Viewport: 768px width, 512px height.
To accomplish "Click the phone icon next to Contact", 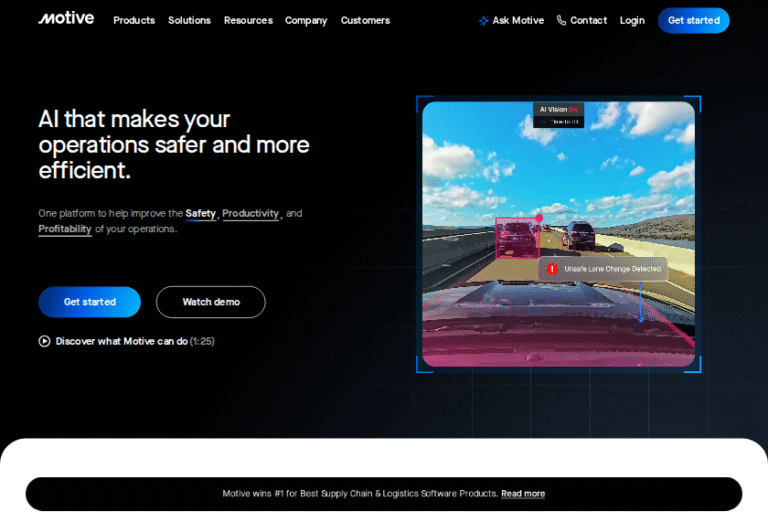I will coord(561,21).
